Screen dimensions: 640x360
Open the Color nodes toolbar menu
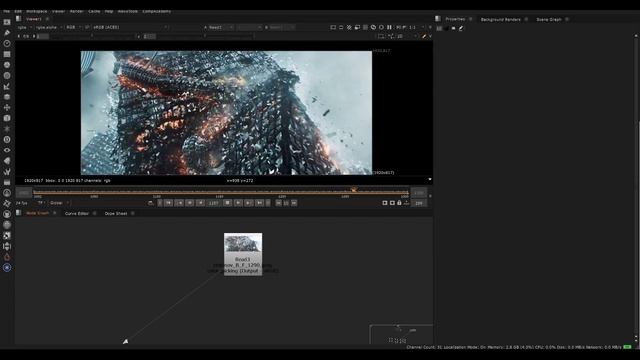[7, 64]
